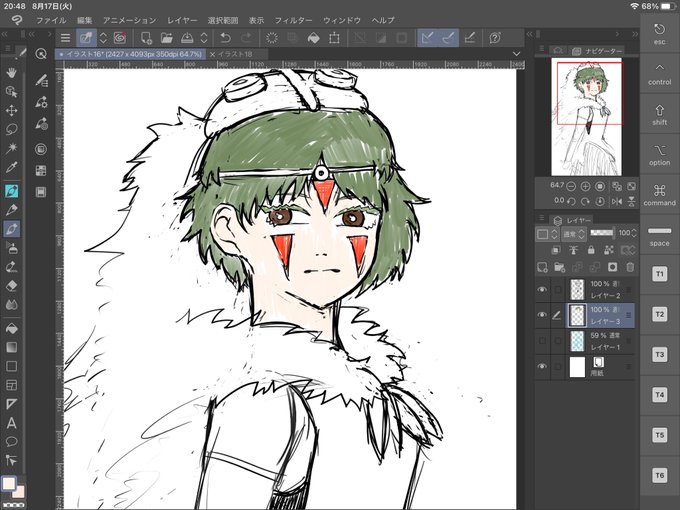This screenshot has height=510, width=680.
Task: Hide the 用紙 paper layer
Action: [x=542, y=366]
